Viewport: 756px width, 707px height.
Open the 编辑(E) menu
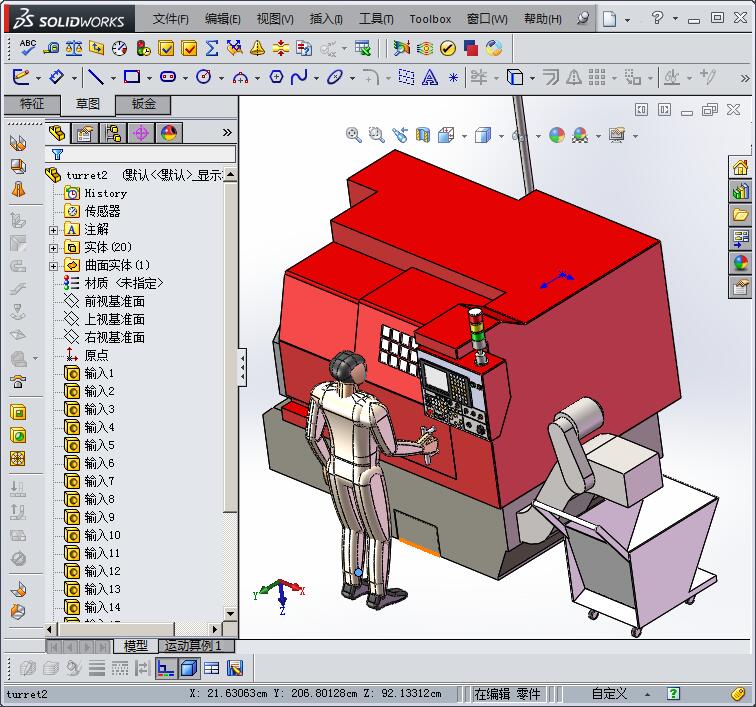point(222,19)
